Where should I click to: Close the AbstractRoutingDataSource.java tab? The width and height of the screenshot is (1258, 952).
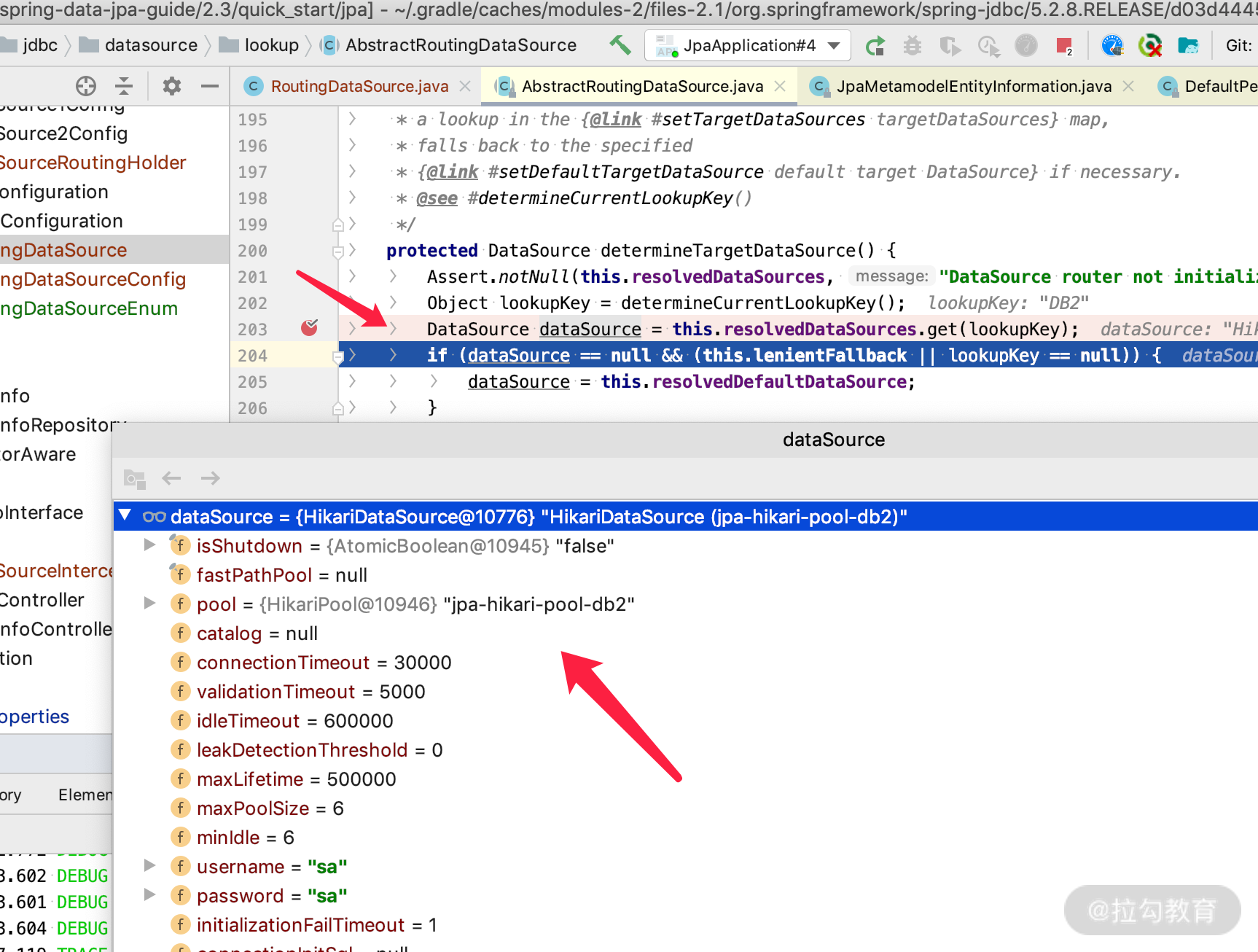[x=780, y=86]
